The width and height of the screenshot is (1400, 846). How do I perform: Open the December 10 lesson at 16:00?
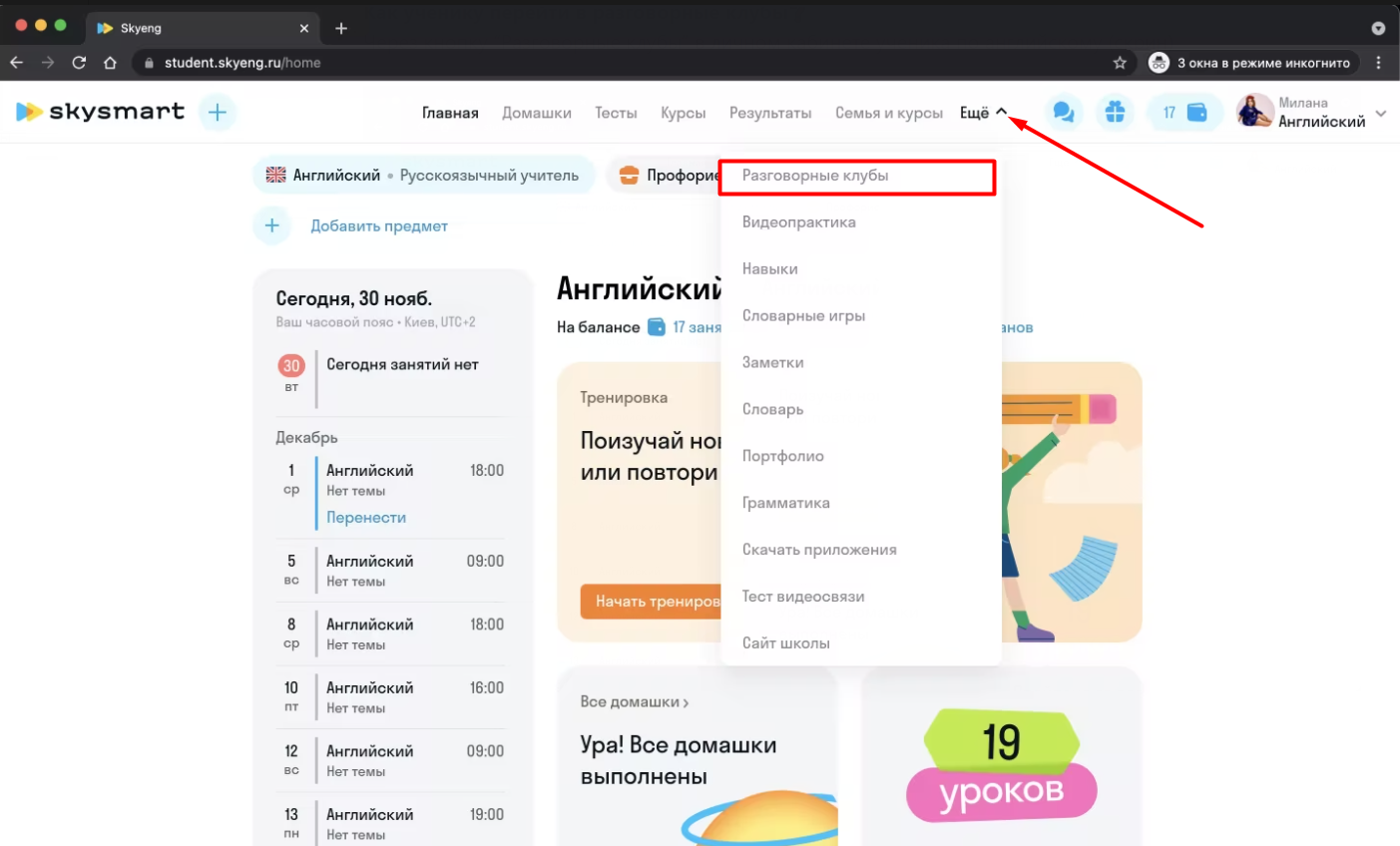click(x=390, y=697)
